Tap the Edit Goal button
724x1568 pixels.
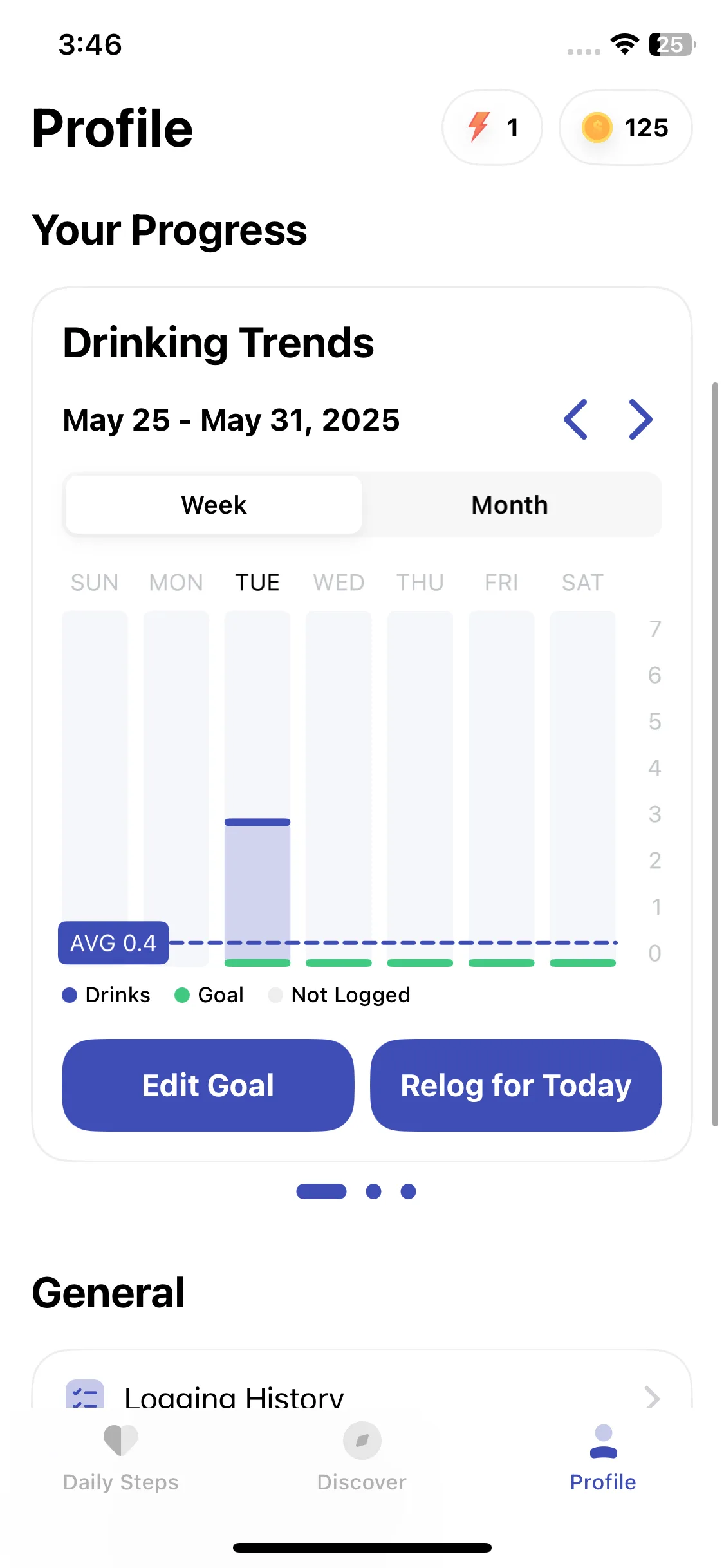tap(208, 1085)
